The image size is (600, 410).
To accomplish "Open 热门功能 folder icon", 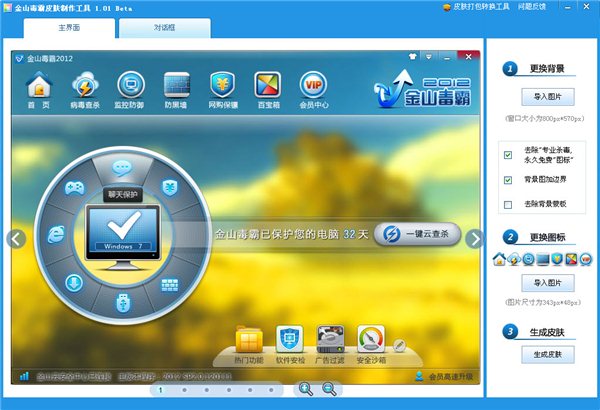I will (x=249, y=340).
